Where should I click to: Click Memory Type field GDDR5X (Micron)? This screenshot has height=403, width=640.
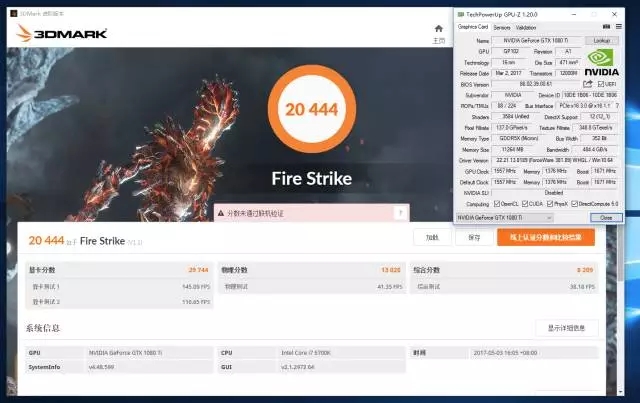(x=519, y=138)
